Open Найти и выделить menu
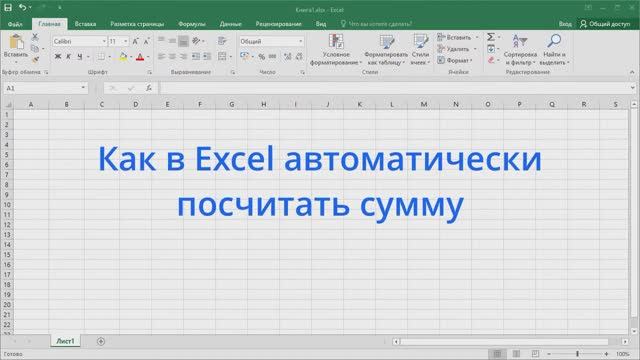 (x=554, y=49)
